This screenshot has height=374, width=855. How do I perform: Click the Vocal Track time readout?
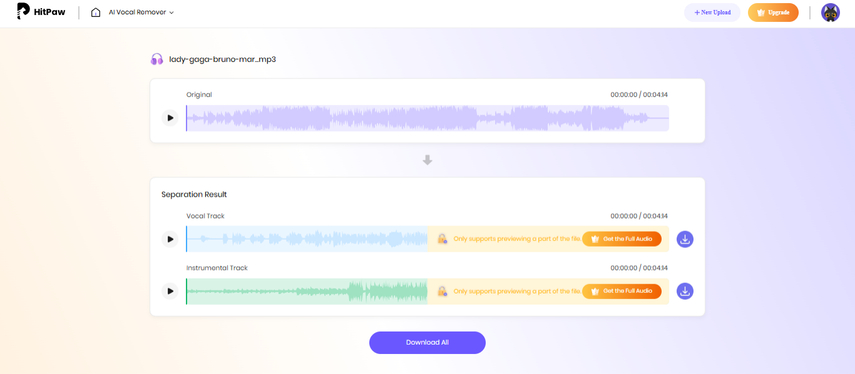tap(639, 216)
